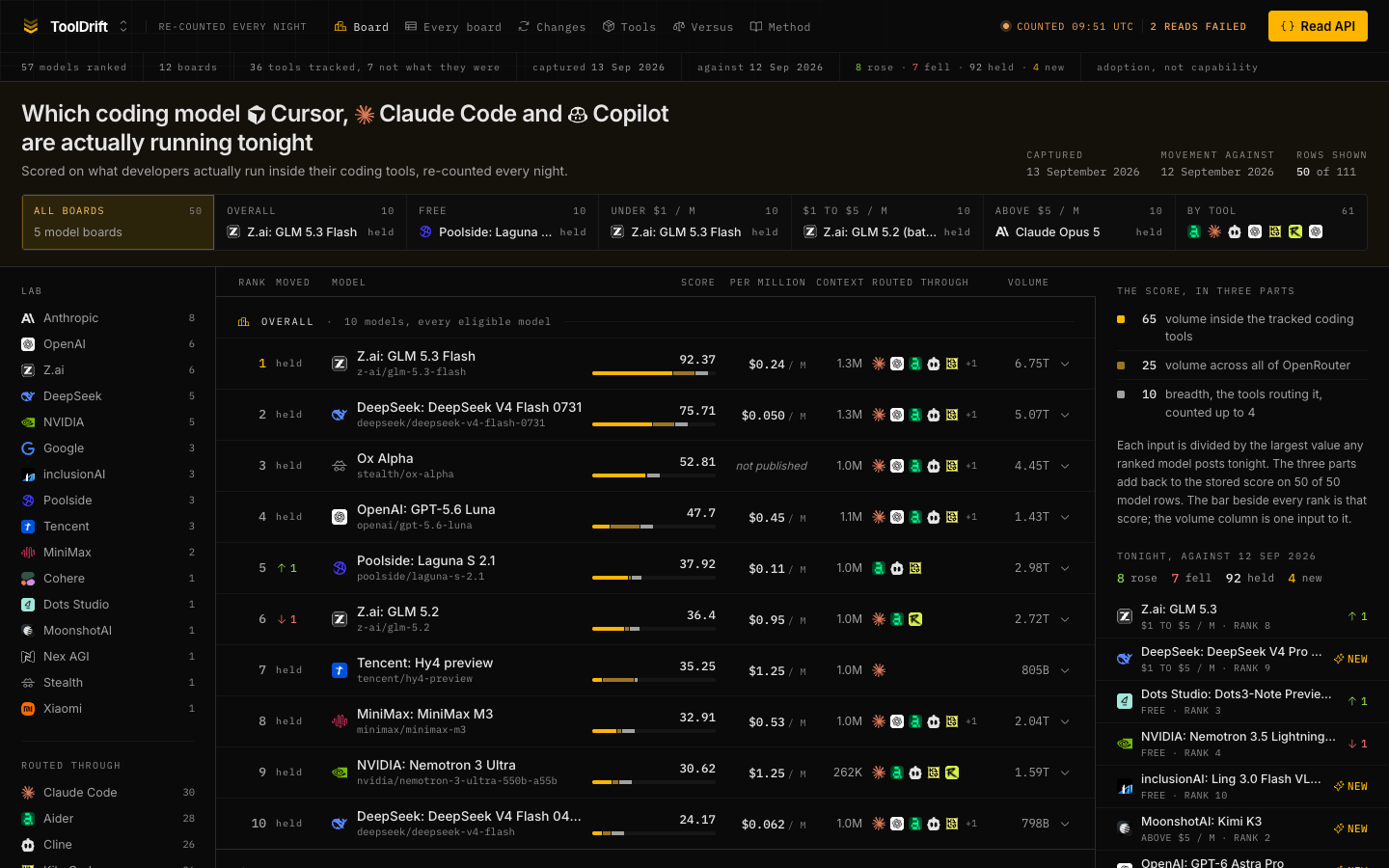Screen dimensions: 1389x868
Task: Switch to the Tools page
Action: click(x=629, y=27)
